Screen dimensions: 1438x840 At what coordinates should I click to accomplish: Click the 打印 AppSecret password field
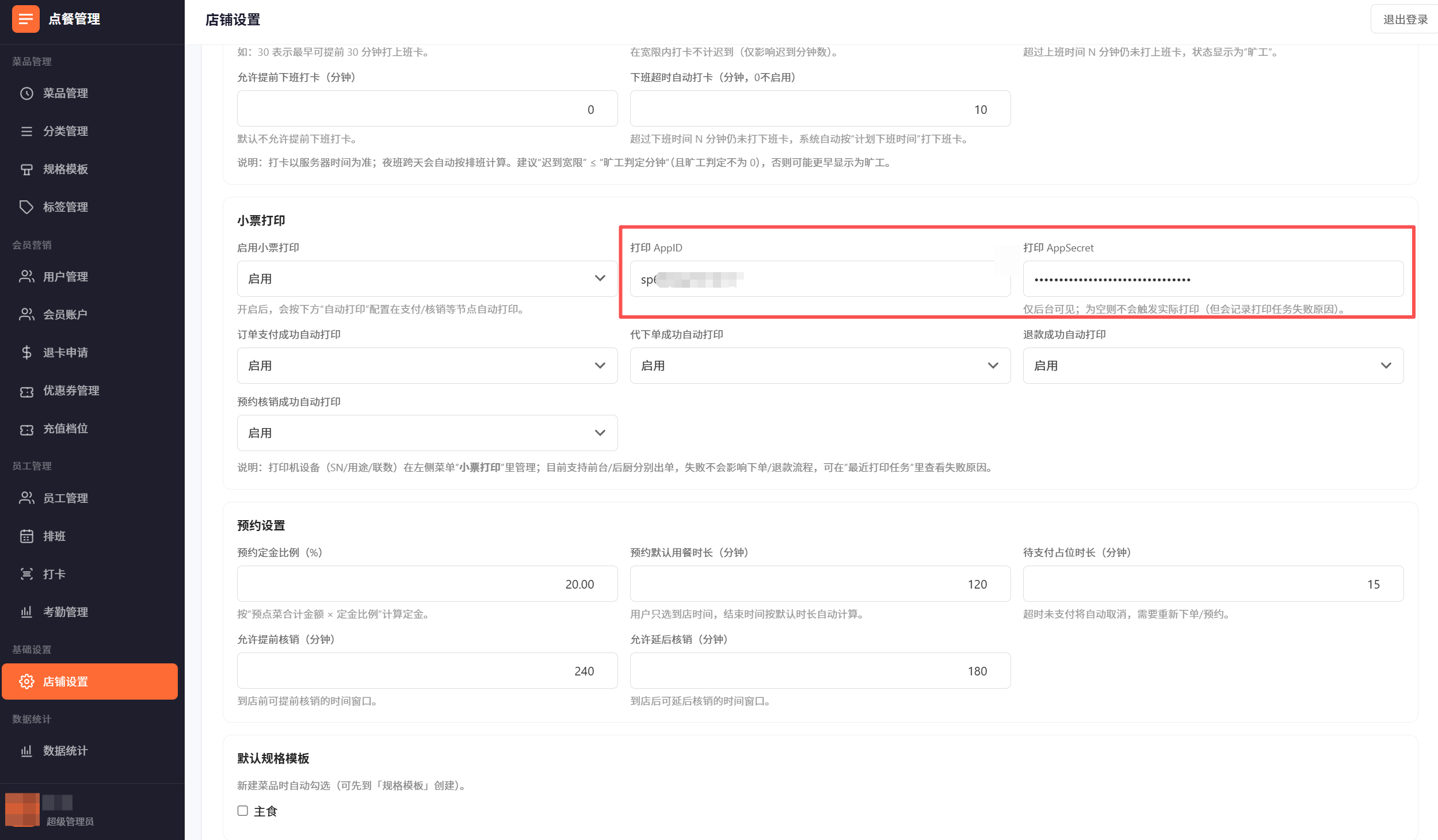[1213, 280]
